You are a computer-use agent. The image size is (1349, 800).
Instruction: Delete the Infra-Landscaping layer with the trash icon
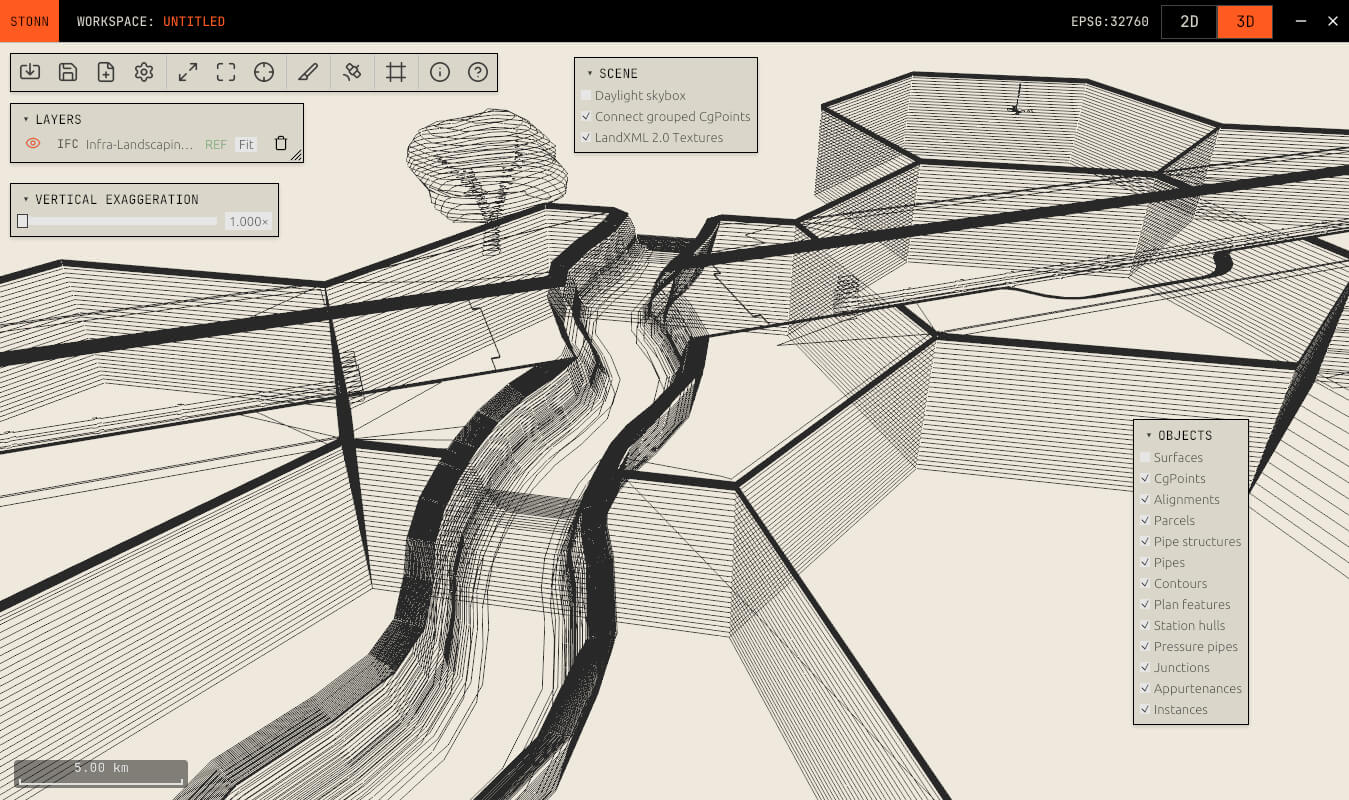point(281,144)
